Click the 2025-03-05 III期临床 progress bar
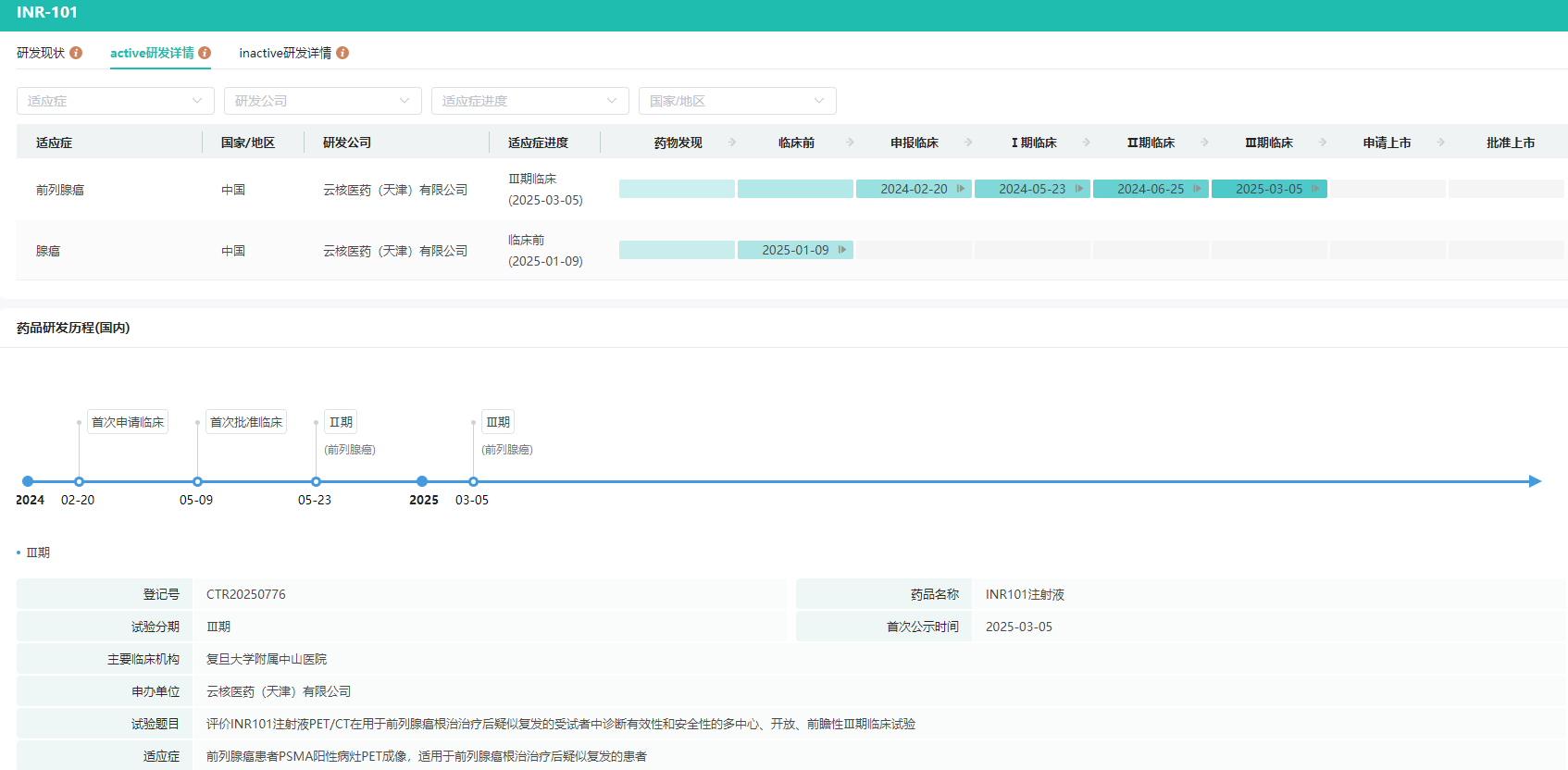The width and height of the screenshot is (1568, 770). click(1269, 189)
